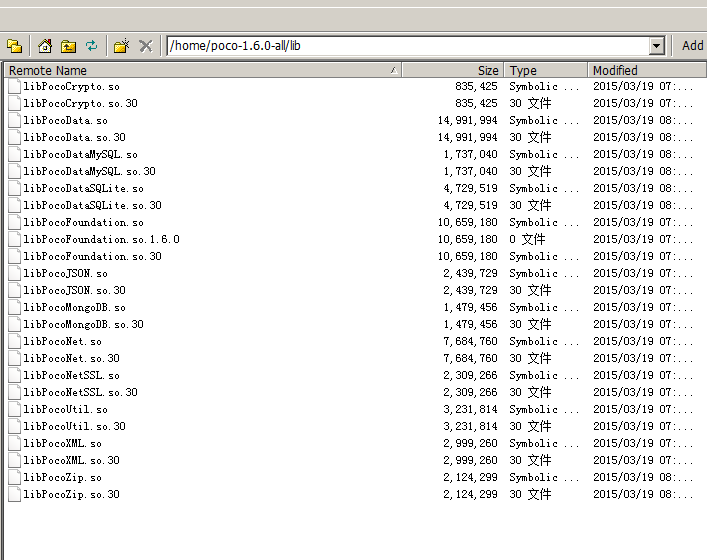This screenshot has height=560, width=707.
Task: Select file libPocoXML.so
Action: (x=62, y=443)
